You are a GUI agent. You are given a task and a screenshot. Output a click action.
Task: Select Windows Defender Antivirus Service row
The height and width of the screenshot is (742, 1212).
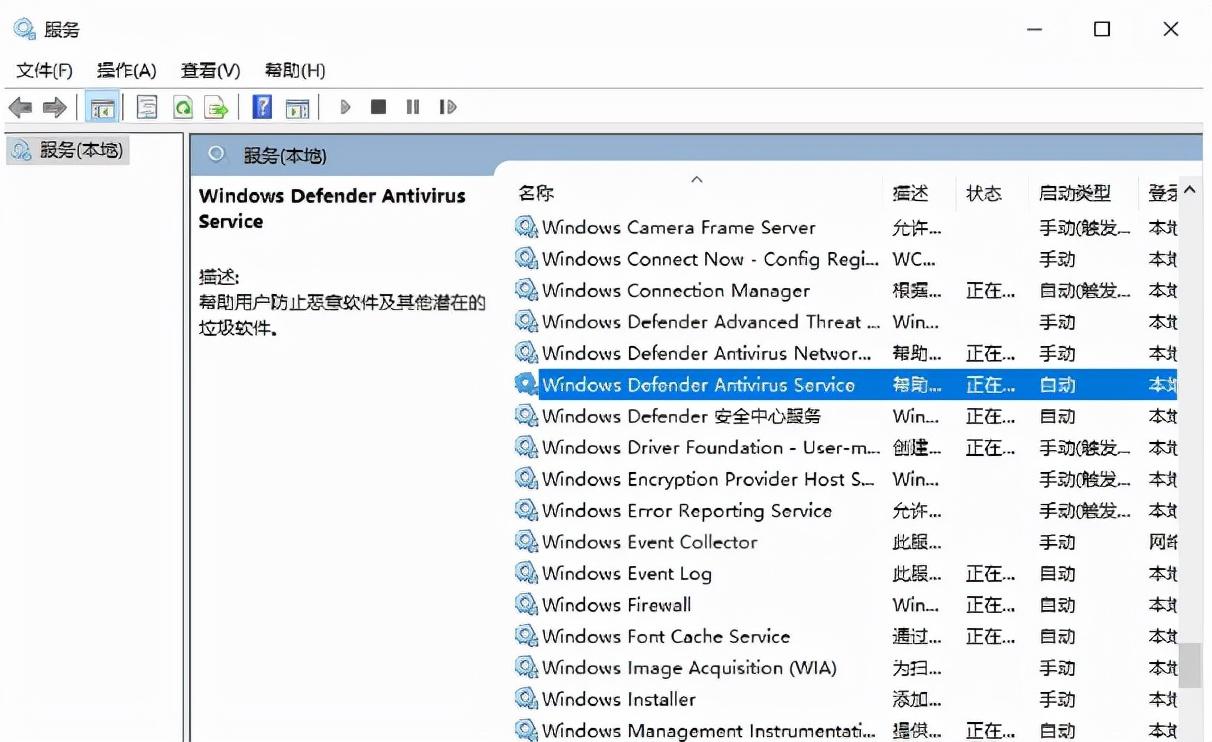845,384
